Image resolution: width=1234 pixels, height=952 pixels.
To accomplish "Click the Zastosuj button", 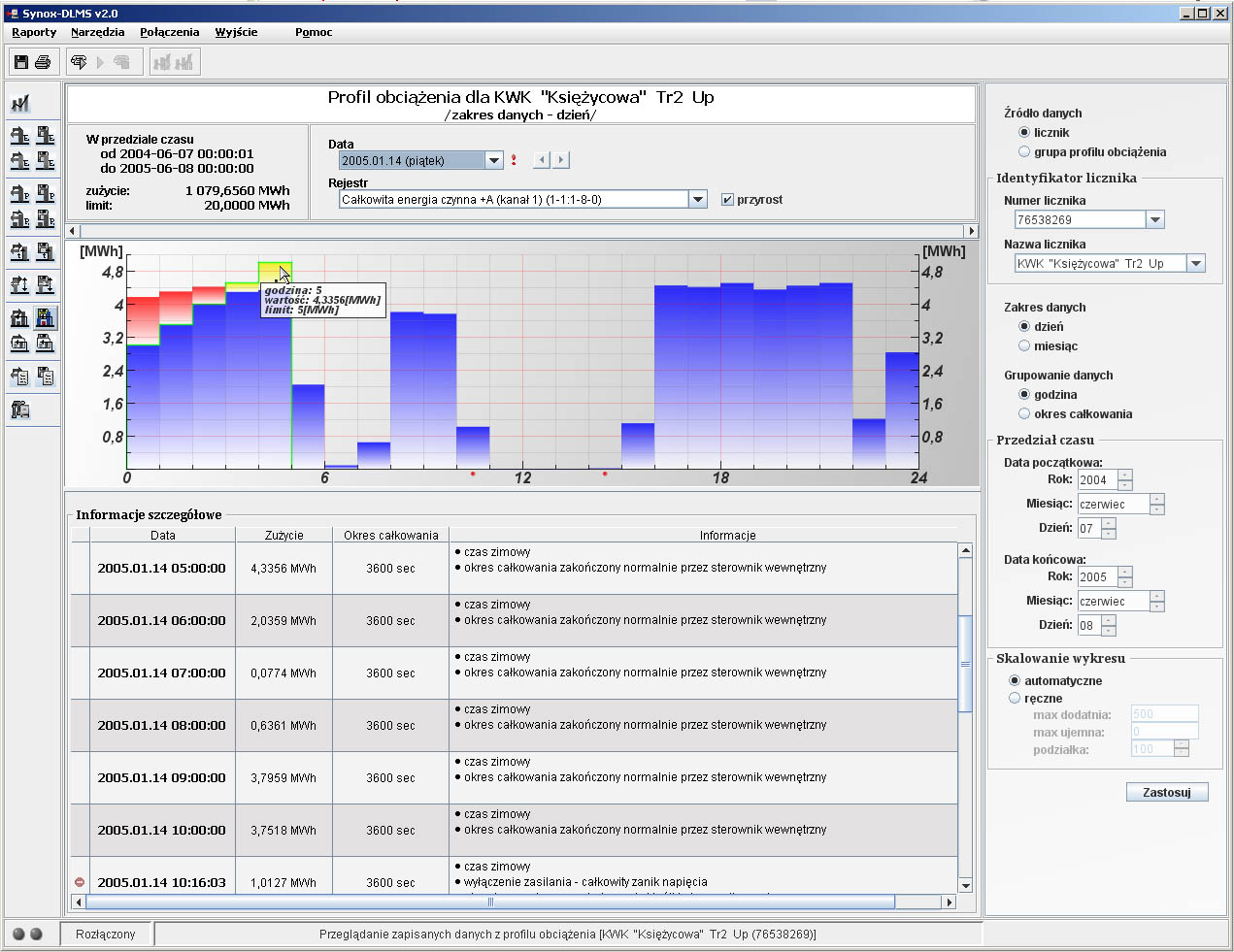I will 1166,792.
